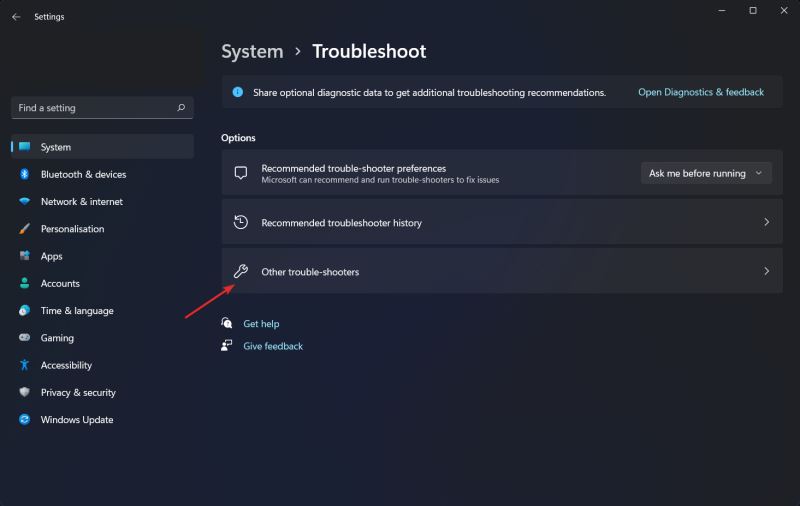
Task: Expand Other trouble-shooters chevron arrow
Action: pos(766,271)
